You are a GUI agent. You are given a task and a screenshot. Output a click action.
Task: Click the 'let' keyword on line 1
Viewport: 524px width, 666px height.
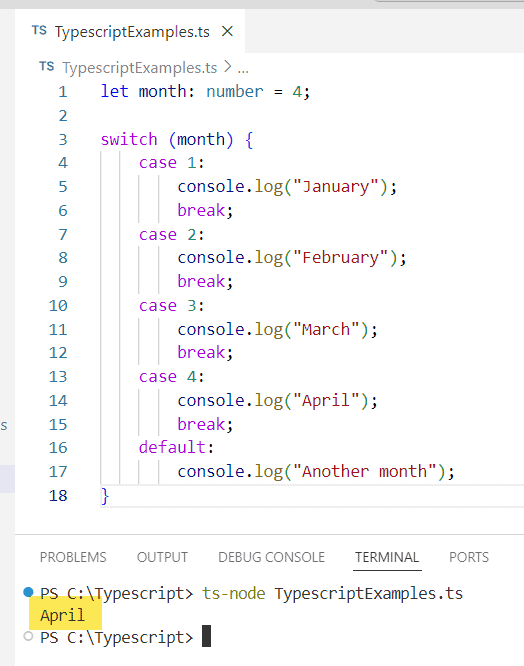click(x=115, y=91)
